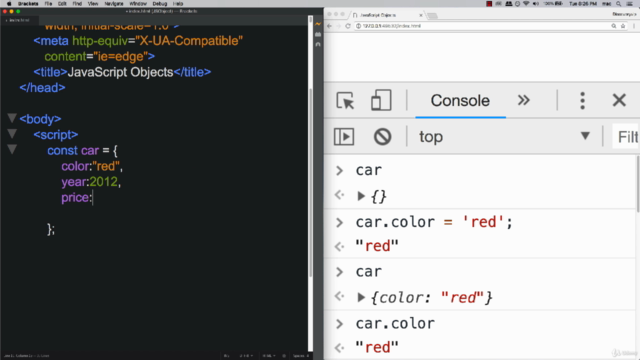The width and height of the screenshot is (640, 360).
Task: Click the browser back arrow
Action: 330,26
